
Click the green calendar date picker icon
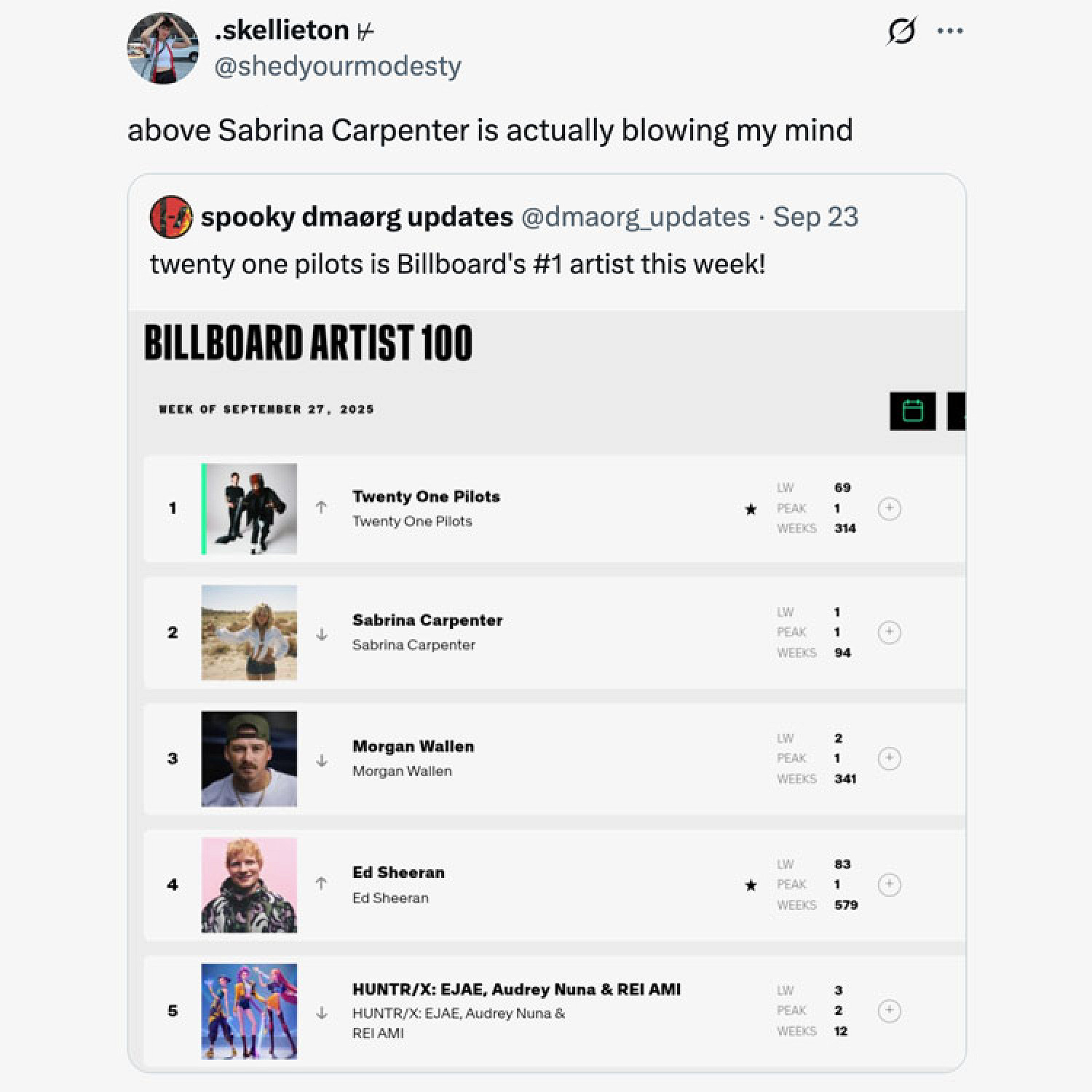[x=912, y=411]
